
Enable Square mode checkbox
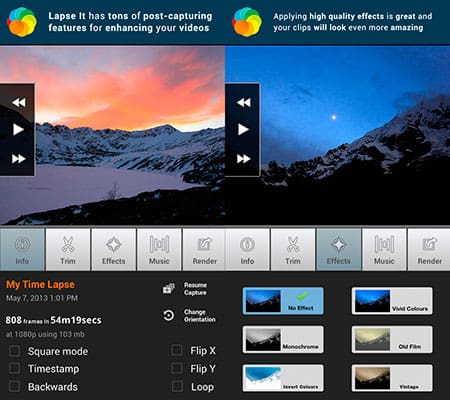click(14, 351)
